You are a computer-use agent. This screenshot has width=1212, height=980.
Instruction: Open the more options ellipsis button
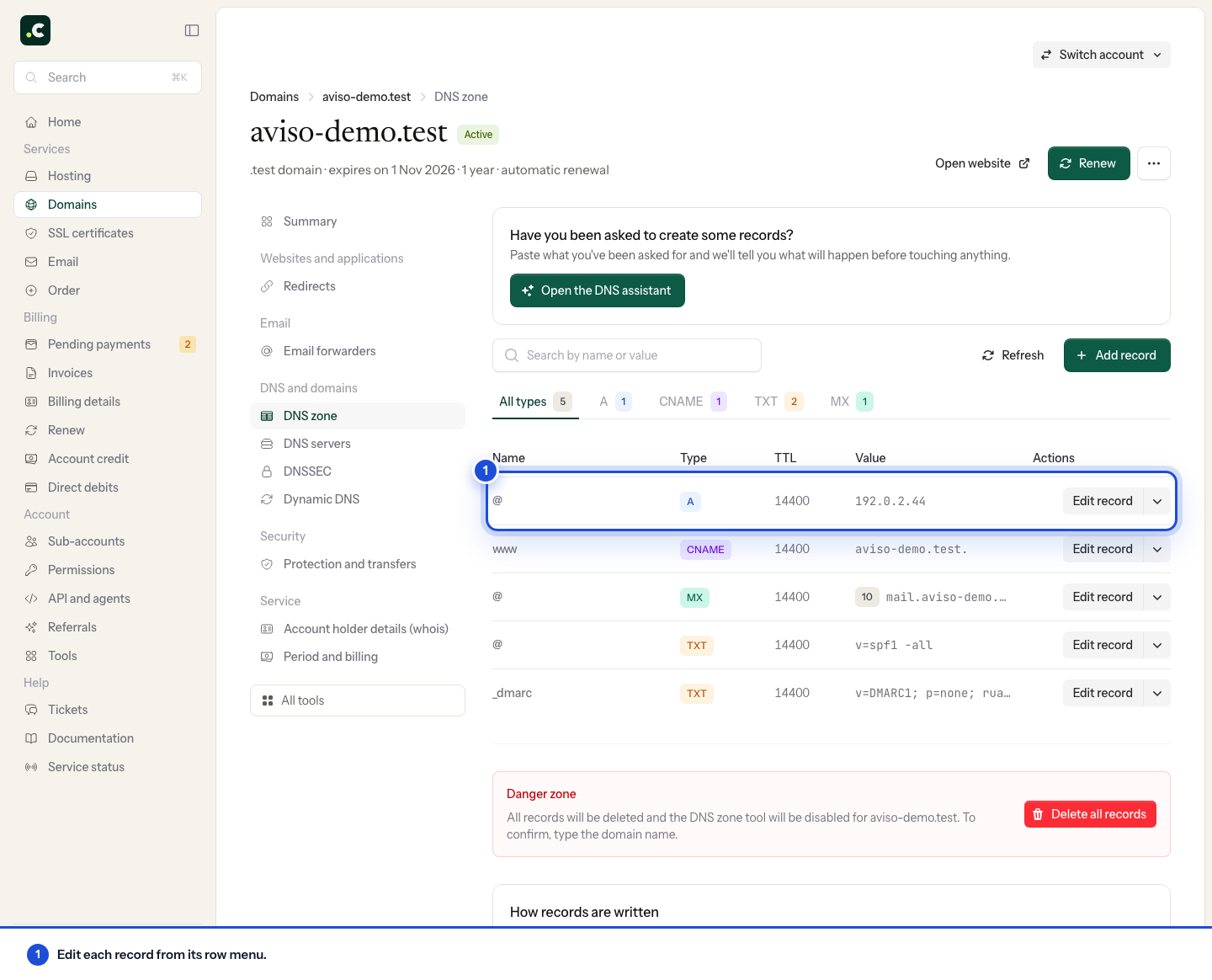tap(1154, 163)
